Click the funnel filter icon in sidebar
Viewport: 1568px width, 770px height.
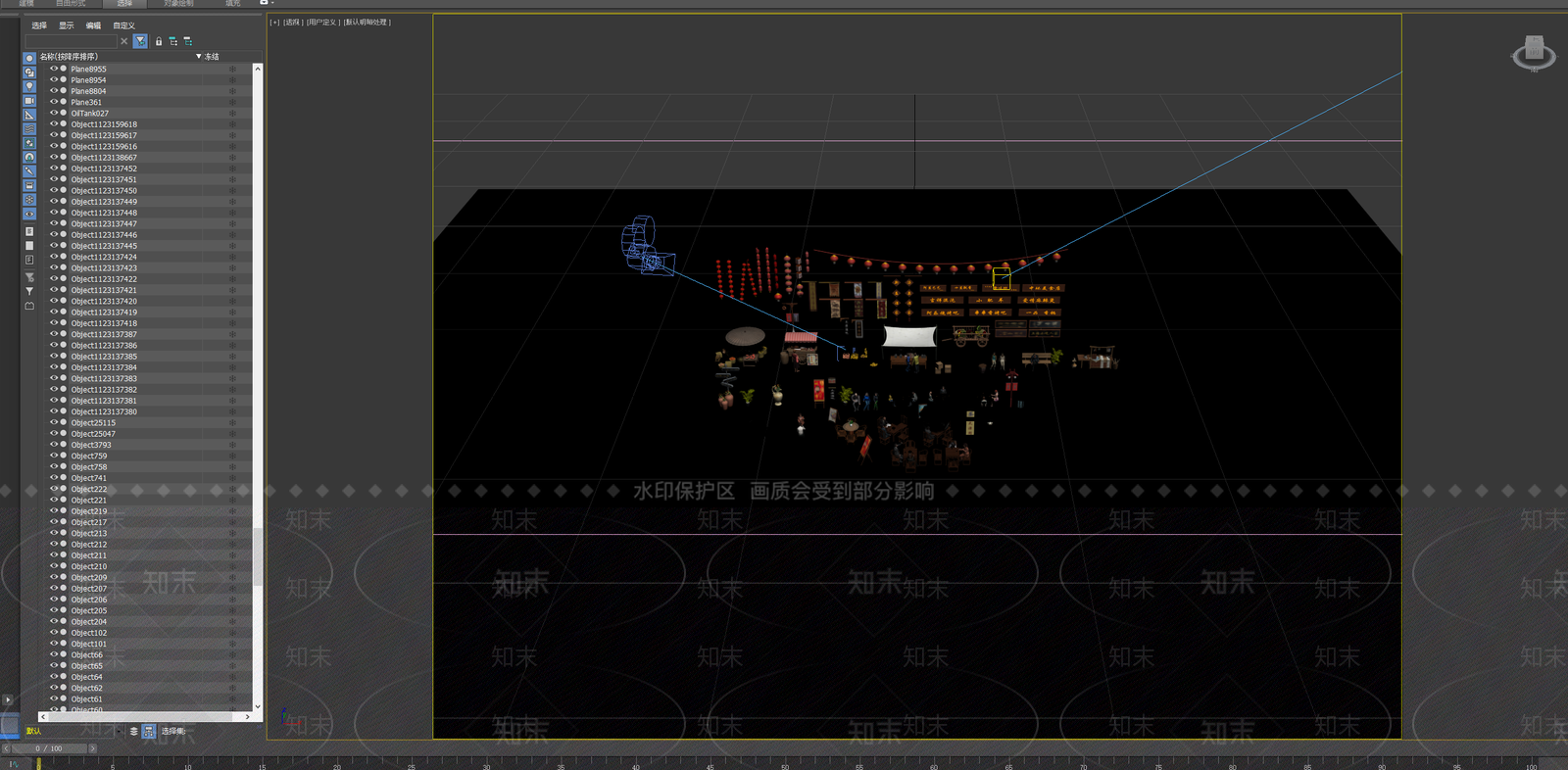(29, 291)
